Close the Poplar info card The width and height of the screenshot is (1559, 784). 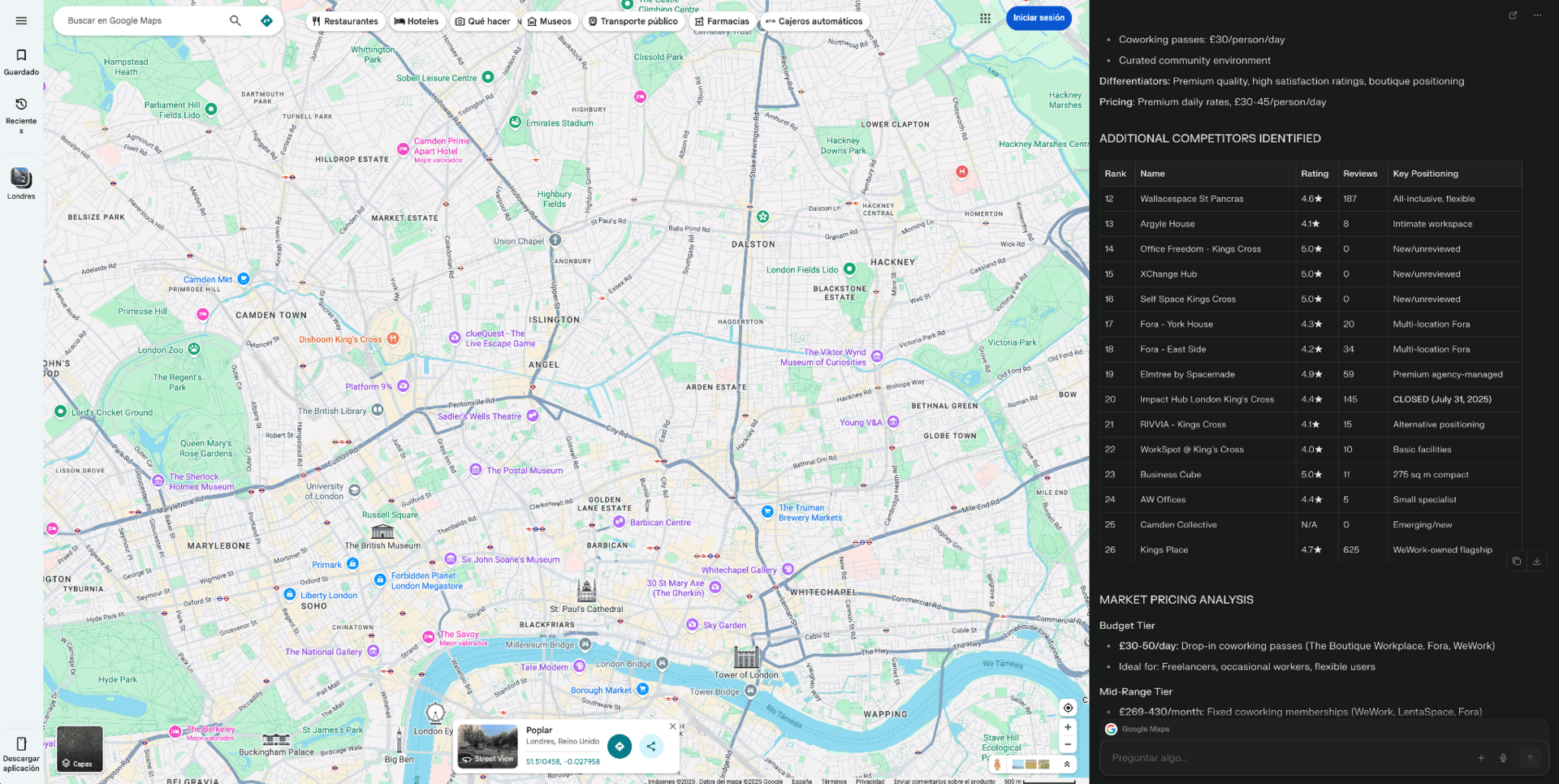pyautogui.click(x=672, y=726)
